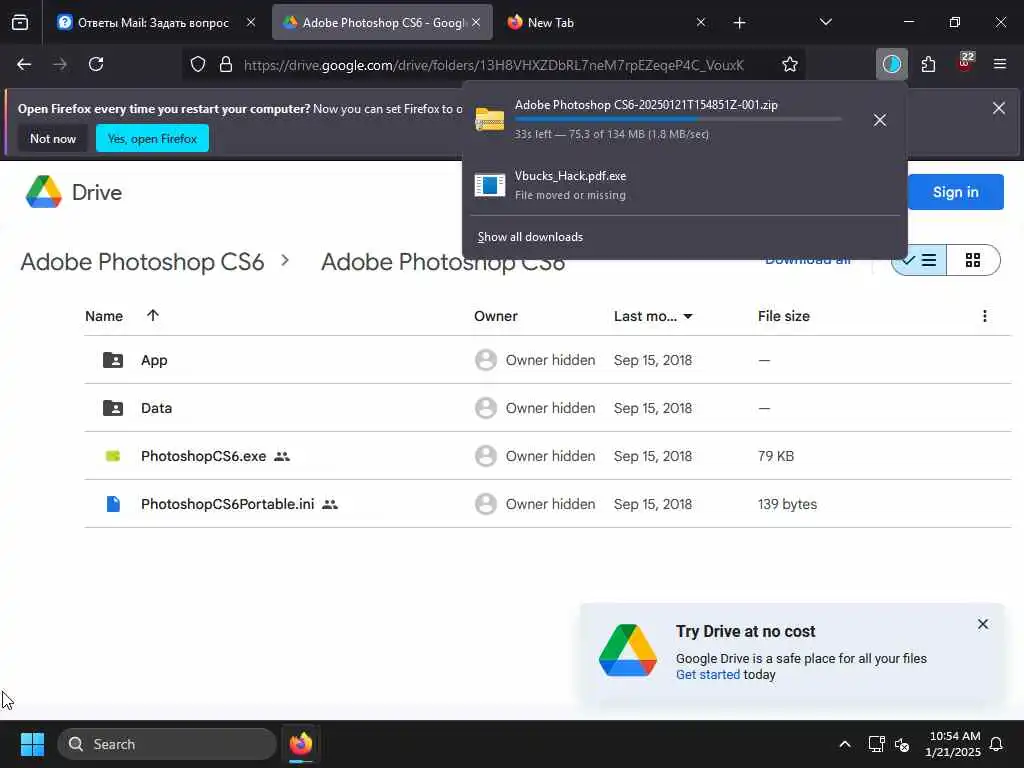This screenshot has height=768, width=1024.
Task: Open the PhotoshopCS6.exe file name
Action: [x=204, y=456]
